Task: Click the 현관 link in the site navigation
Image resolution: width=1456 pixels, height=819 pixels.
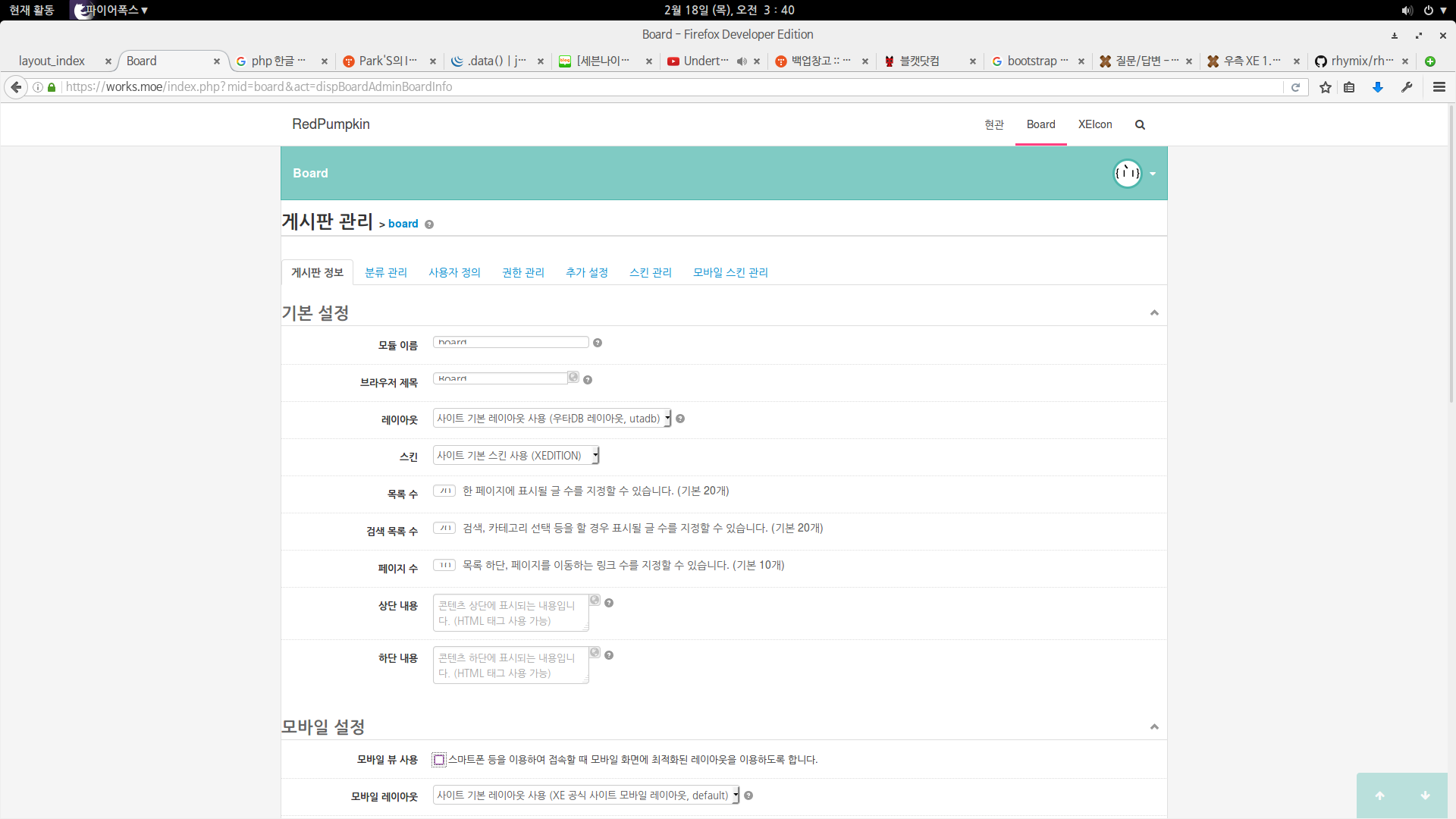Action: (993, 124)
